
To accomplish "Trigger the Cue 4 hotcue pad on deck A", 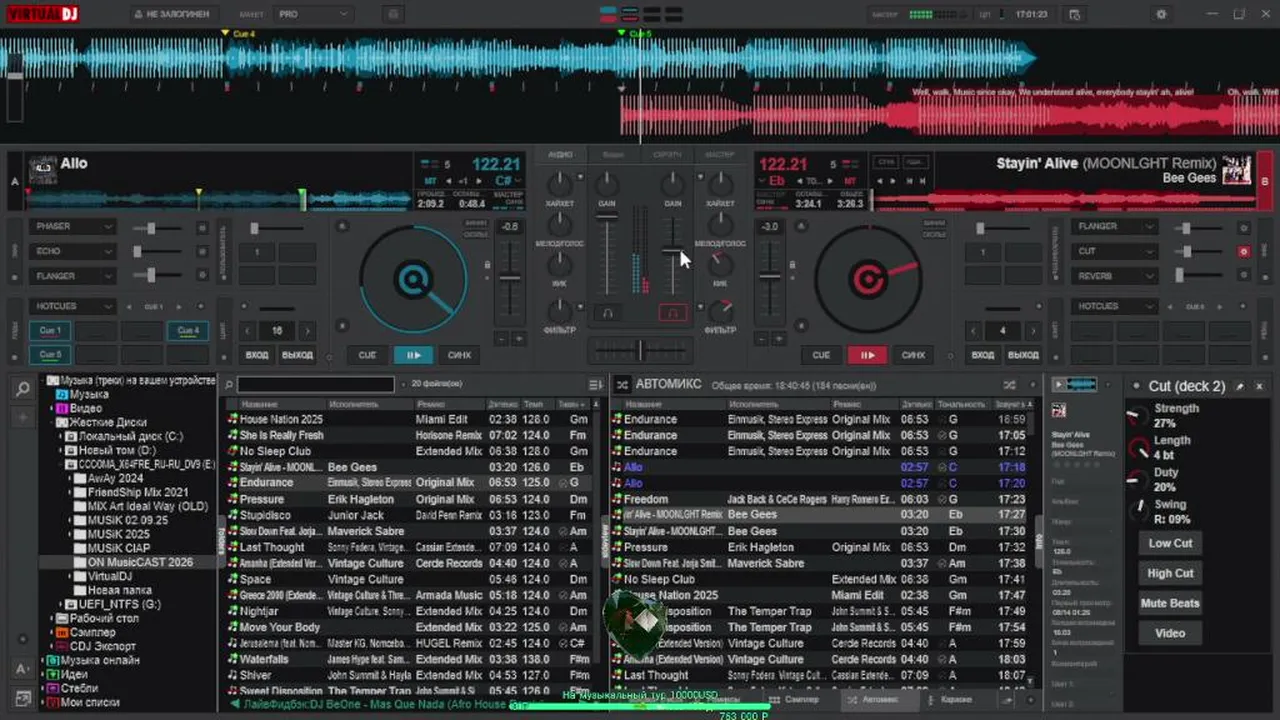I will click(x=188, y=330).
